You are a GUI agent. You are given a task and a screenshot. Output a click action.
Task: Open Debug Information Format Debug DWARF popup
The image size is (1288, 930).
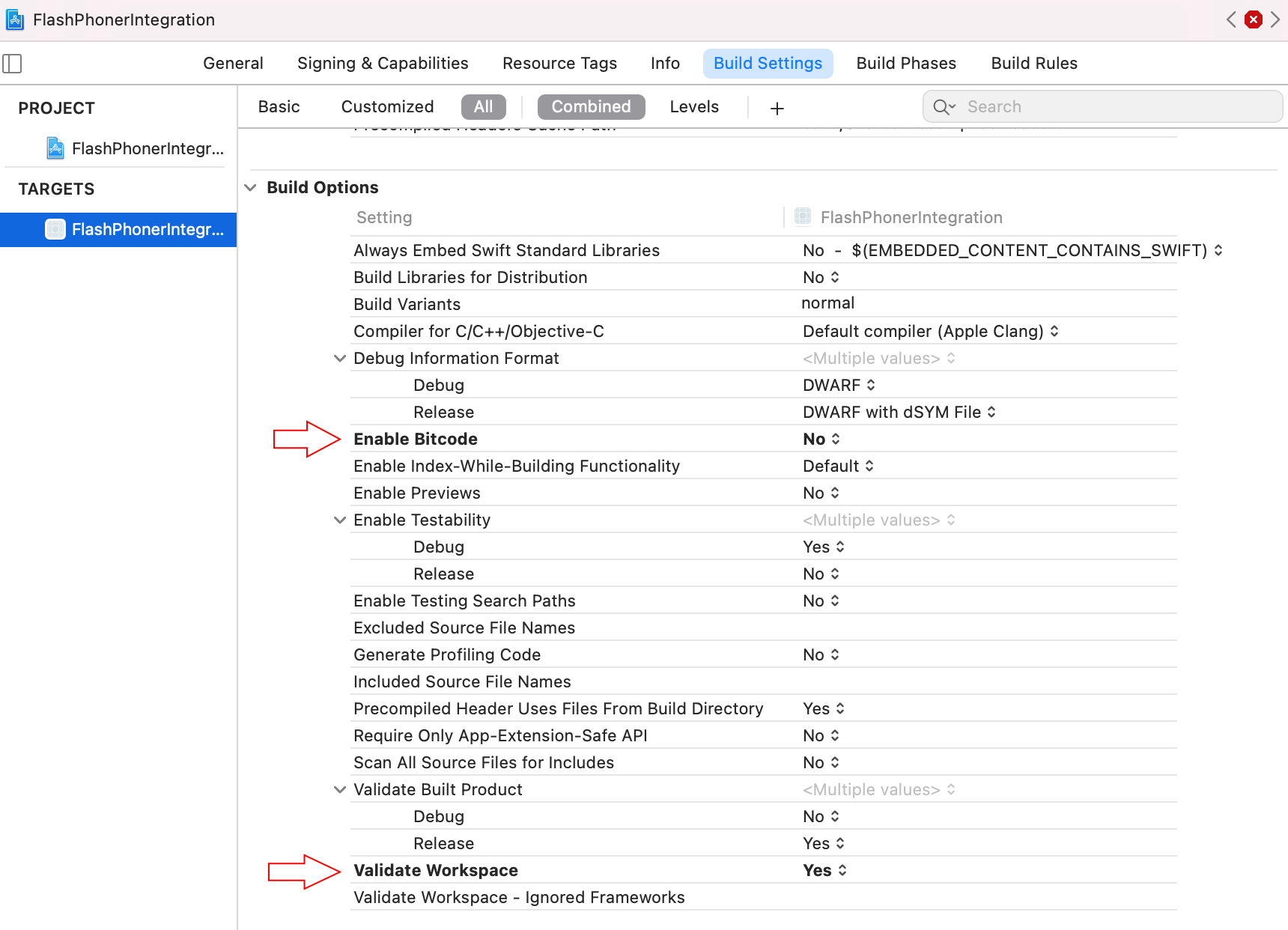839,386
